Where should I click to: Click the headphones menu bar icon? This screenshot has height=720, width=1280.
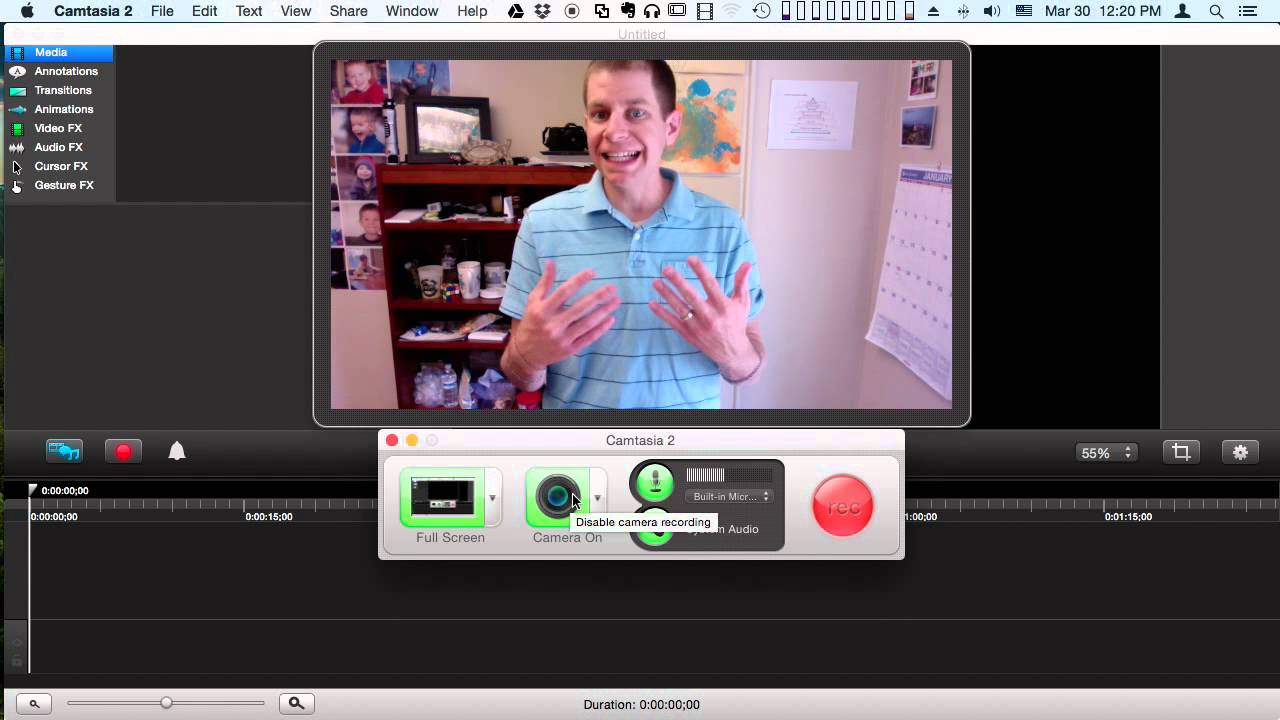[x=652, y=11]
